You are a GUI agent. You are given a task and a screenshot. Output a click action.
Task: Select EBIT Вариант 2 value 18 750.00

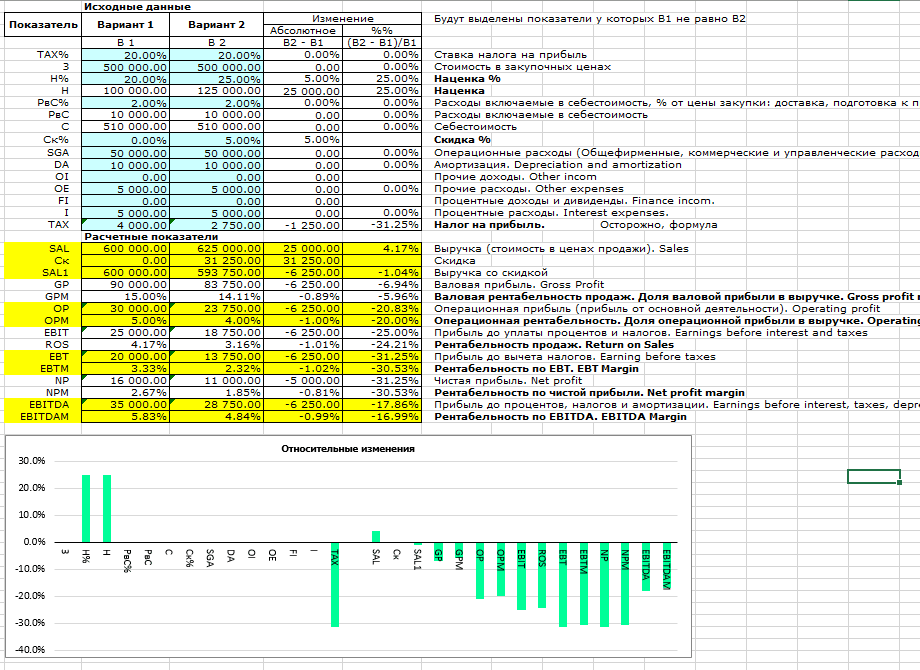217,333
